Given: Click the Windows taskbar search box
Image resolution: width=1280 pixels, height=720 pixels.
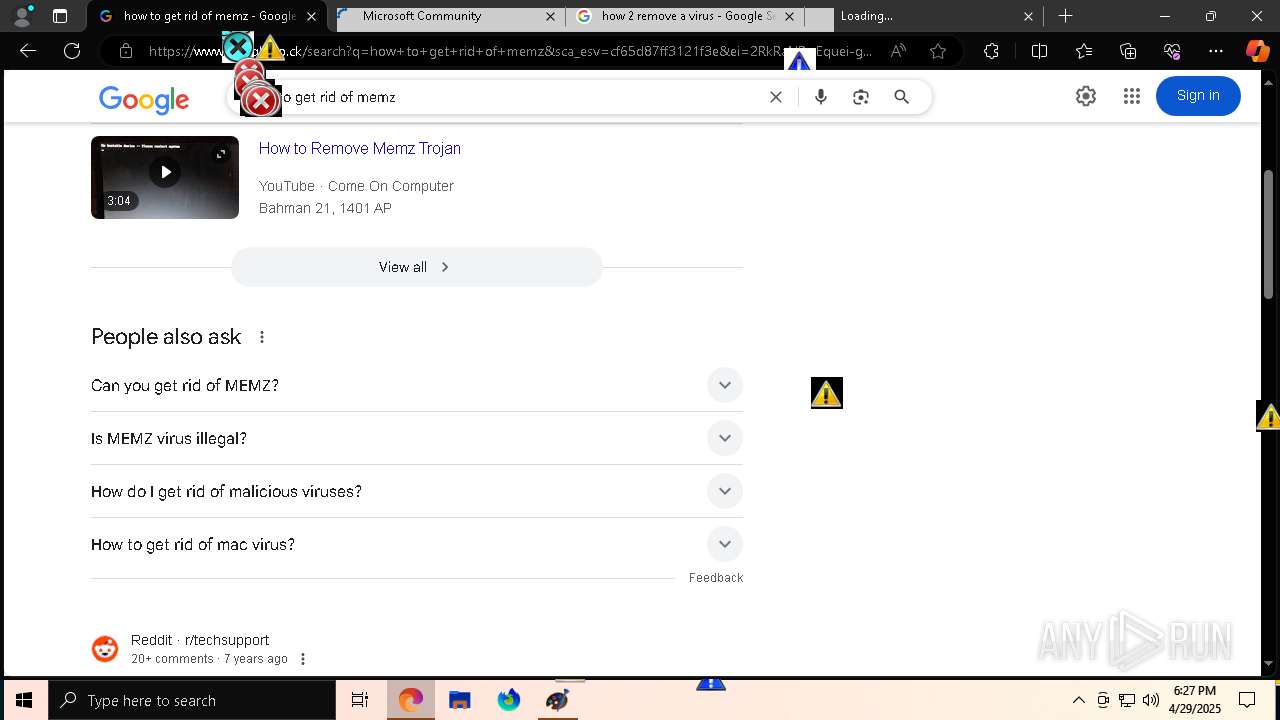Looking at the screenshot, I should (x=192, y=700).
